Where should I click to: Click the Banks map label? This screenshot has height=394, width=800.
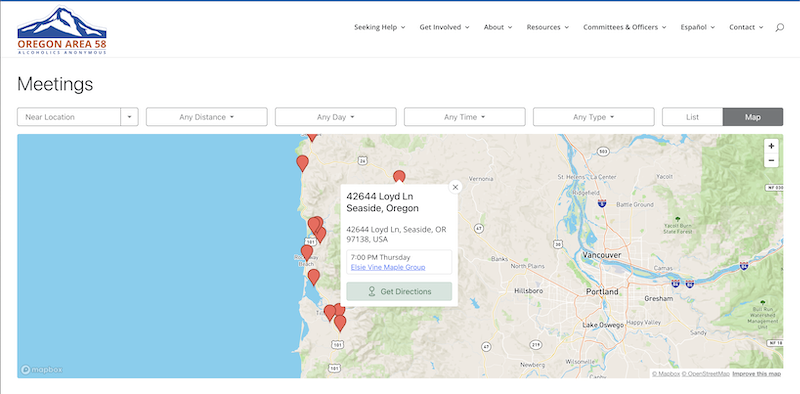(499, 259)
